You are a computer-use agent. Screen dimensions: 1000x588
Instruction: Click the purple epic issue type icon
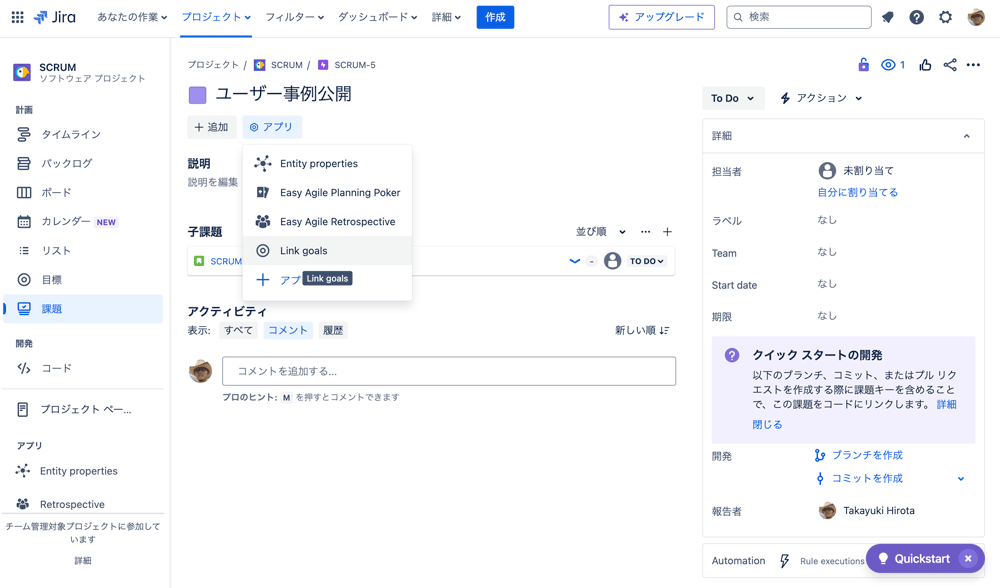click(198, 95)
